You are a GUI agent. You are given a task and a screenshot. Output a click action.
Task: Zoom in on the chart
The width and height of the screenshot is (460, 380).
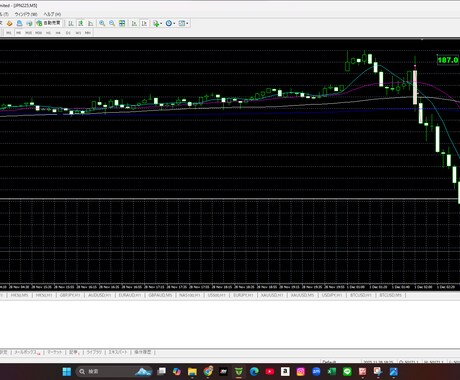pyautogui.click(x=102, y=23)
